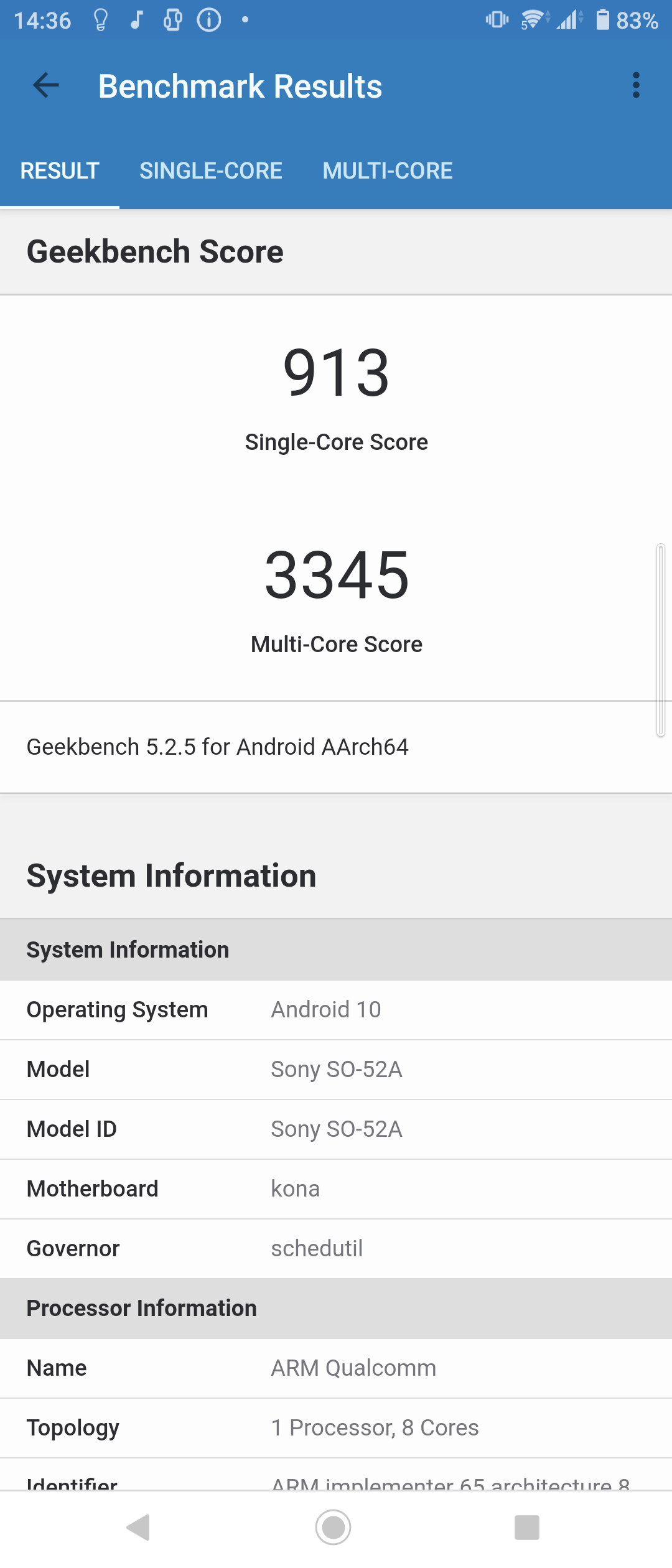Tap the lightbulb notification icon
Viewport: 672px width, 1568px height.
(x=101, y=20)
